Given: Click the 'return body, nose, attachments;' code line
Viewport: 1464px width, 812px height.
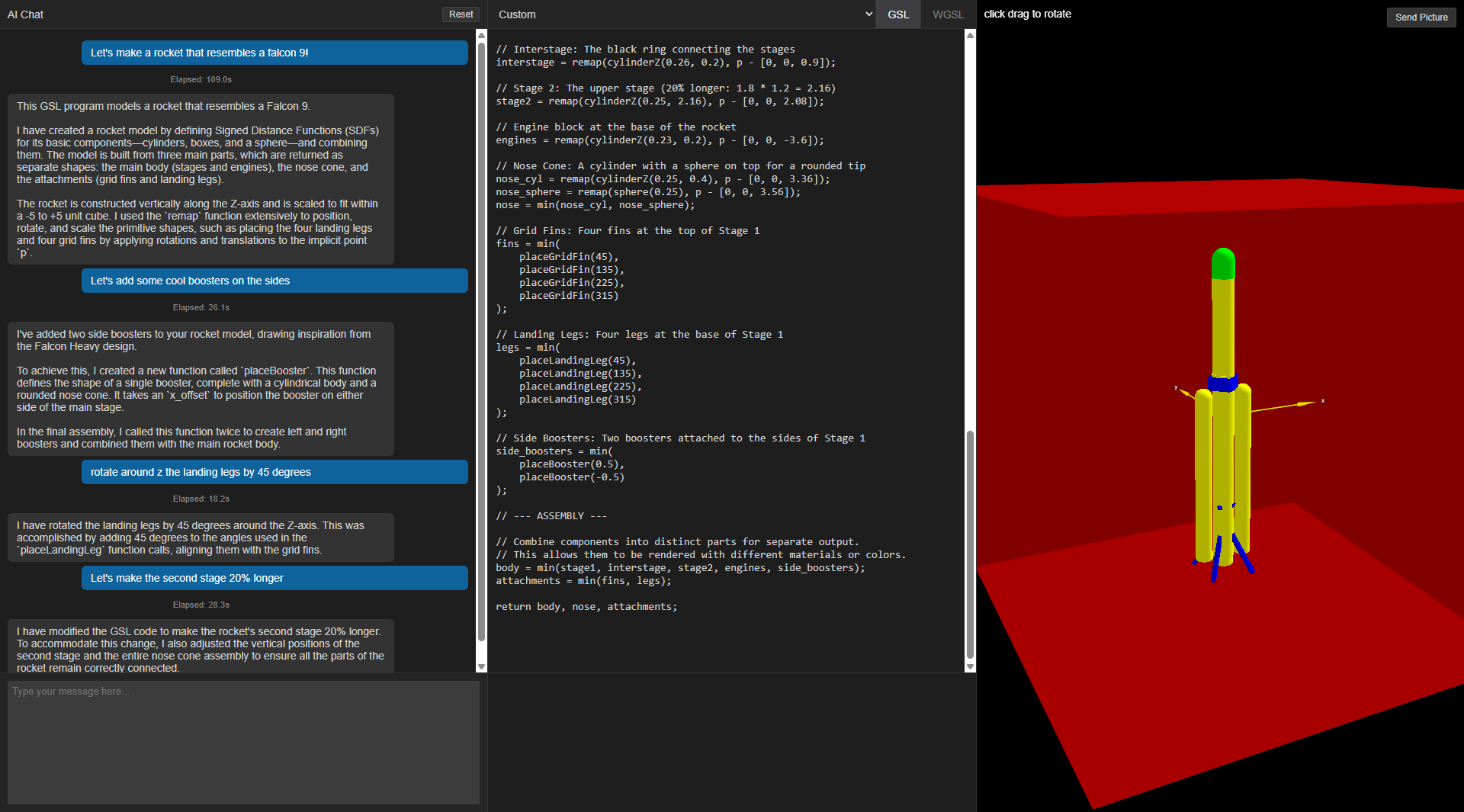Looking at the screenshot, I should click(586, 607).
